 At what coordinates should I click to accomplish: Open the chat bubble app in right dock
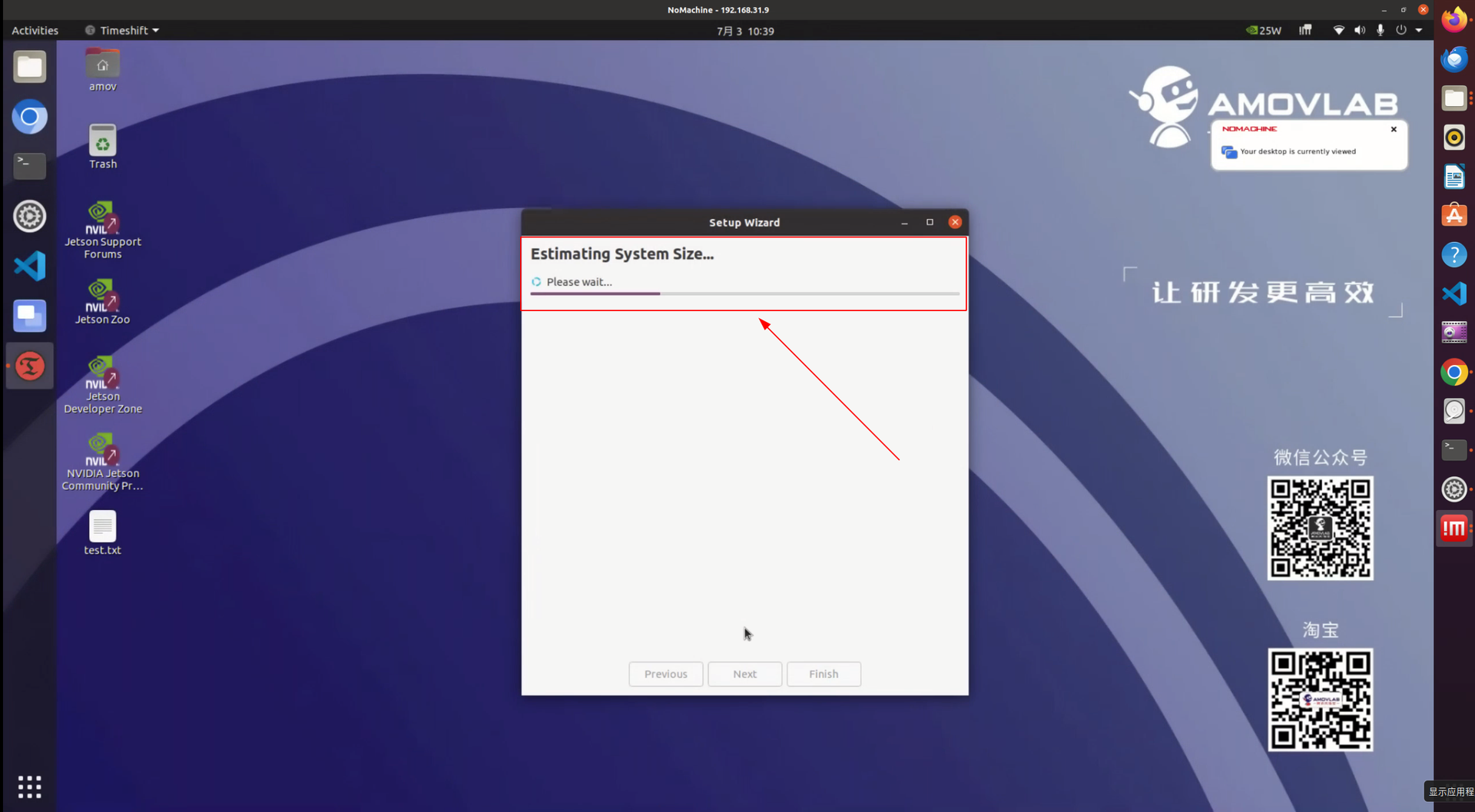1453,411
